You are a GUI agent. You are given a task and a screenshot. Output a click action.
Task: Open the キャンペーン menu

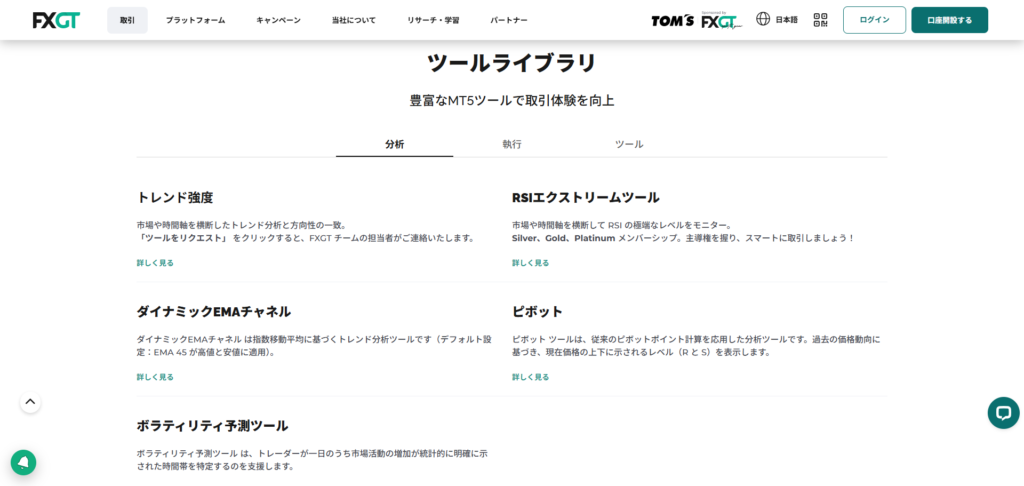pyautogui.click(x=278, y=20)
